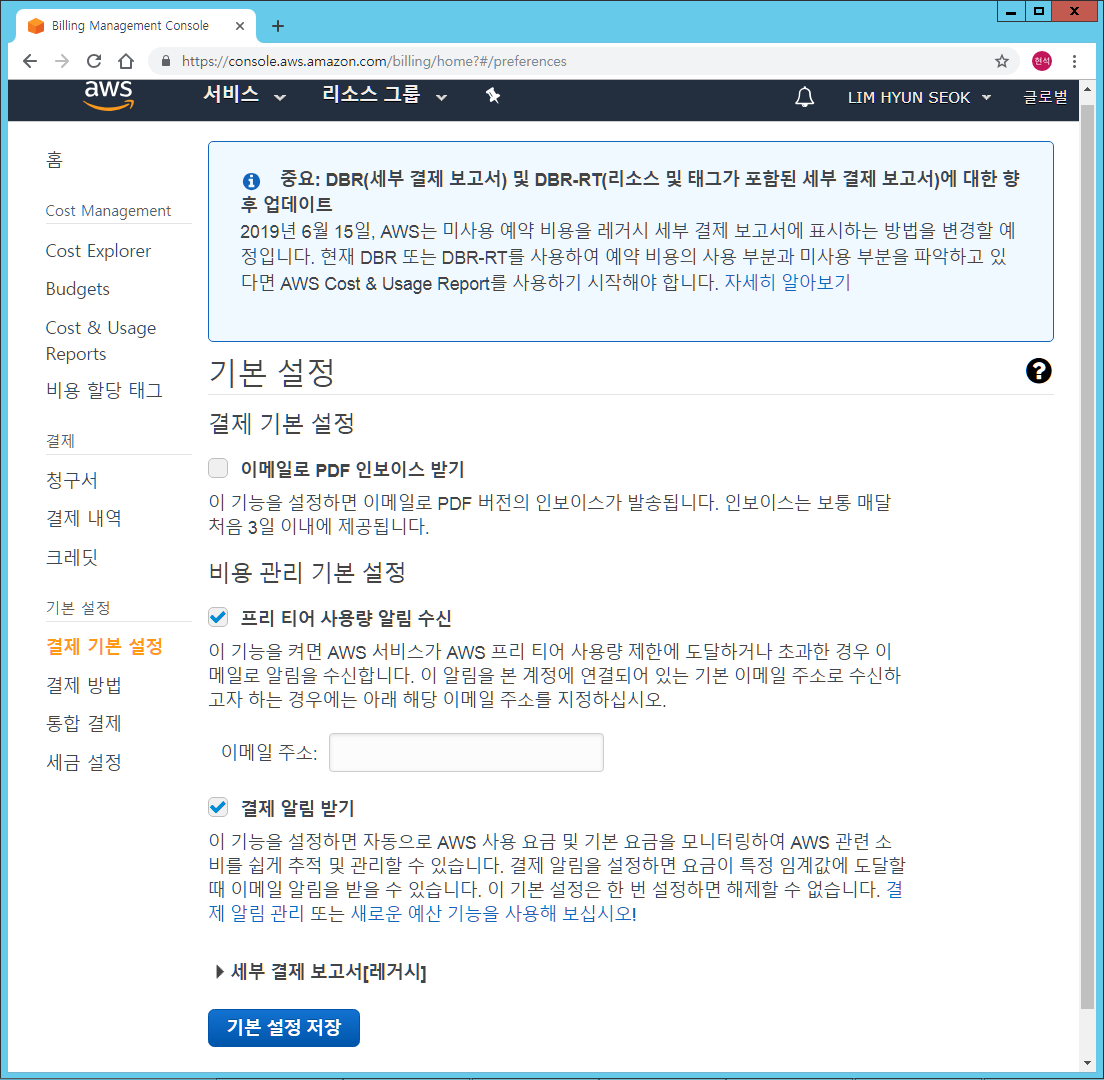Viewport: 1104px width, 1080px height.
Task: Click the AWS logo in the navigation bar
Action: tap(108, 96)
